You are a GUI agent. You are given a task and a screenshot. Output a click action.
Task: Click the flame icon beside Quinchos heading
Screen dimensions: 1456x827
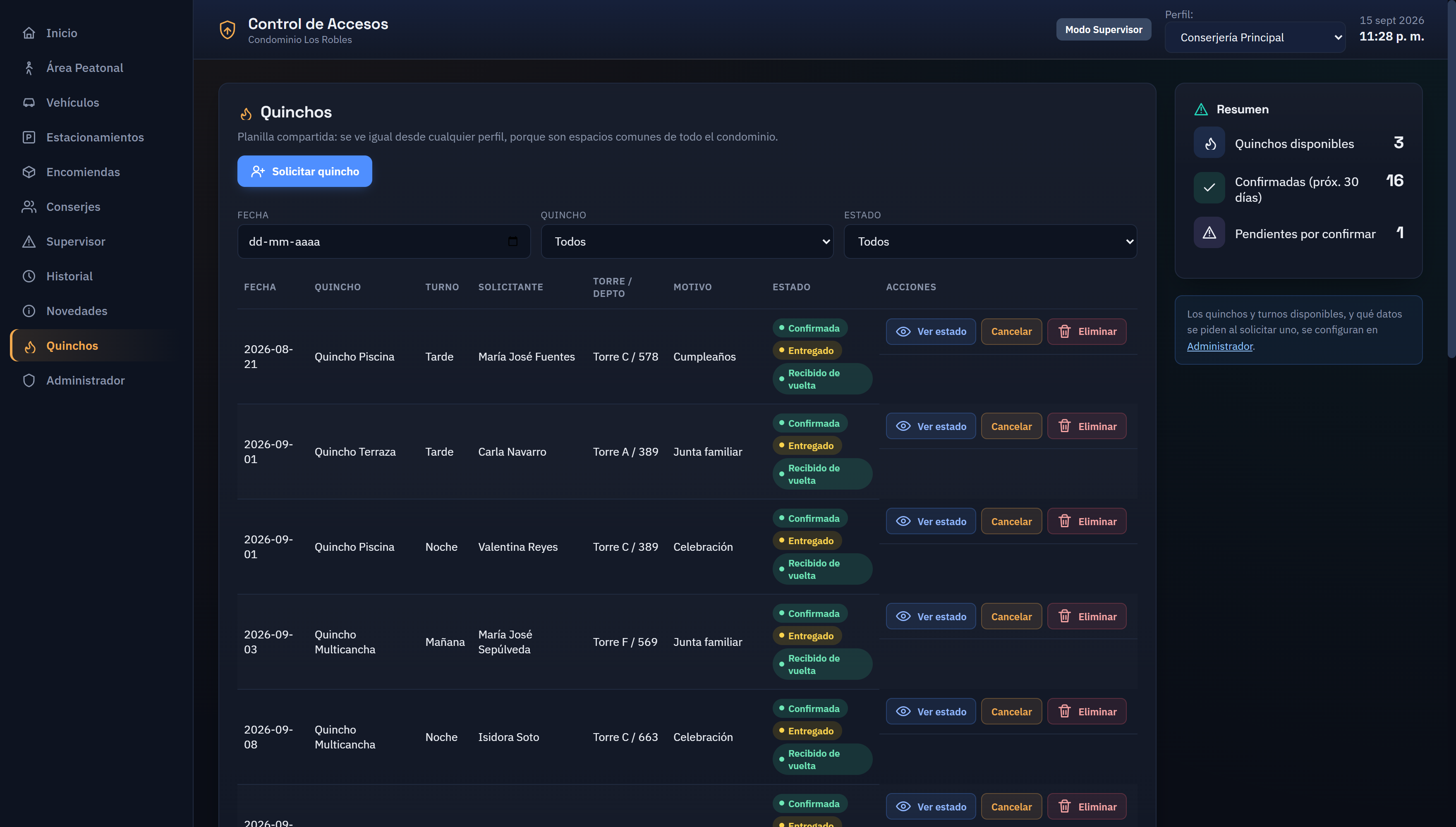246,114
